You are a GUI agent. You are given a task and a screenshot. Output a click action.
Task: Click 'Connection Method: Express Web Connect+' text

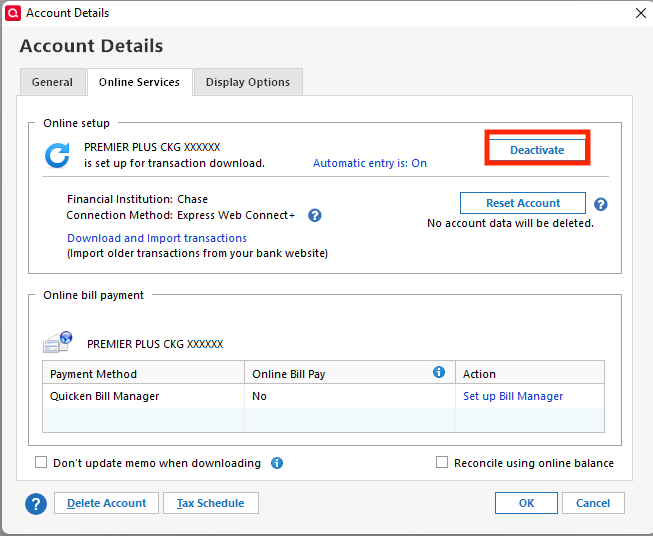[181, 215]
